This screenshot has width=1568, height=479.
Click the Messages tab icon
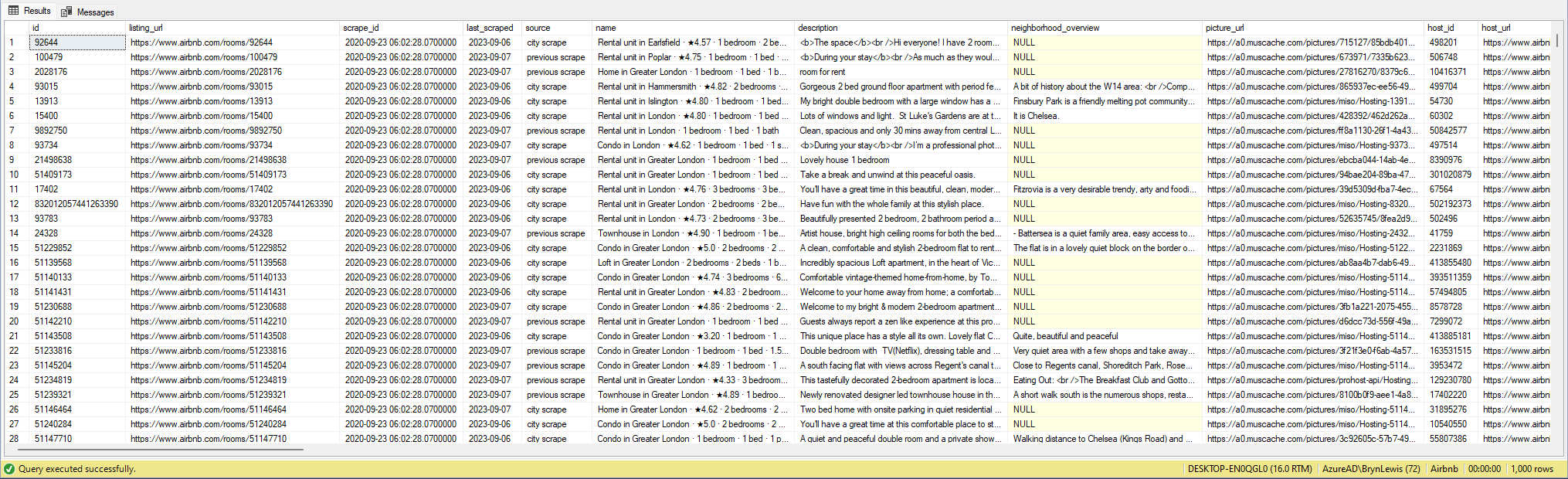[x=66, y=12]
